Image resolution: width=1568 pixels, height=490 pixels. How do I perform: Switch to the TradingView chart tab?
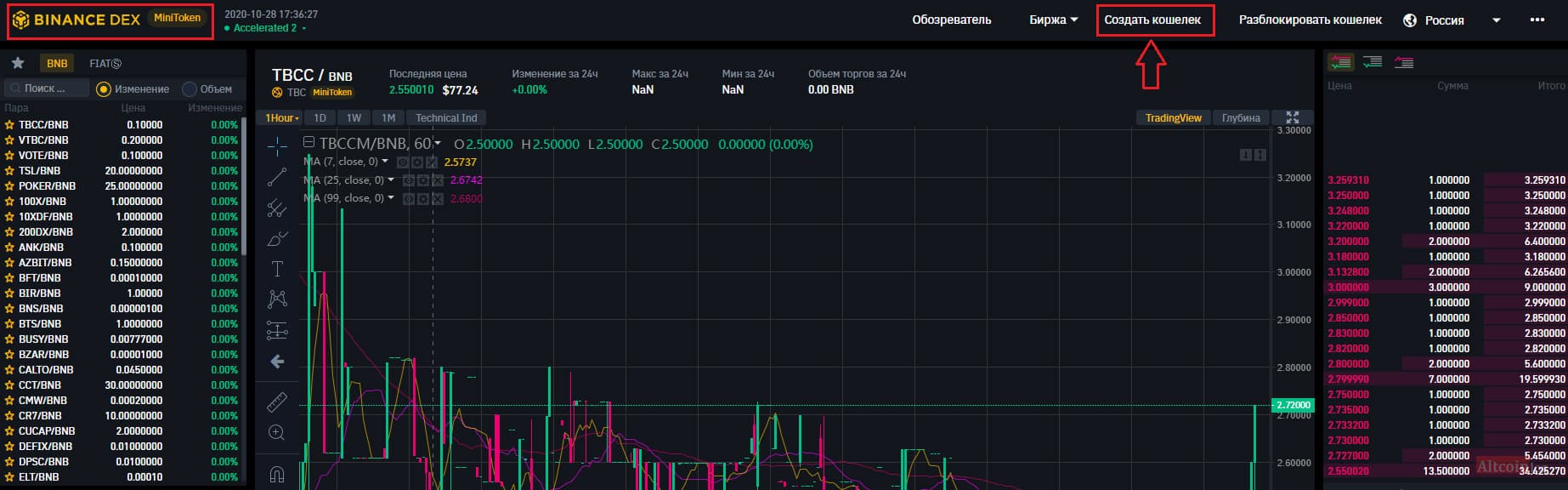1173,117
